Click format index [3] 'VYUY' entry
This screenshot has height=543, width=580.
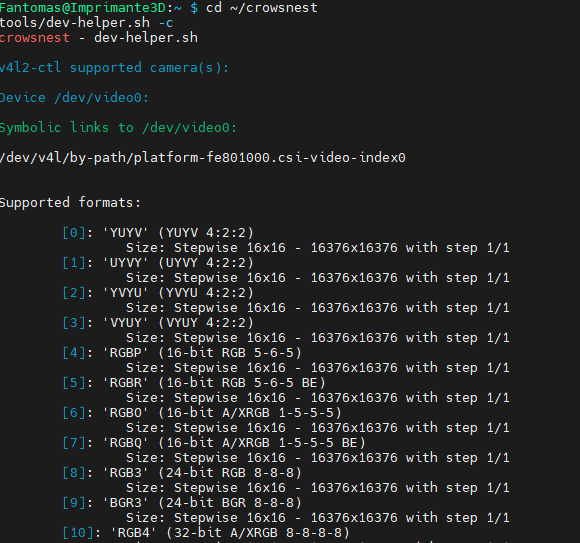[x=158, y=323]
